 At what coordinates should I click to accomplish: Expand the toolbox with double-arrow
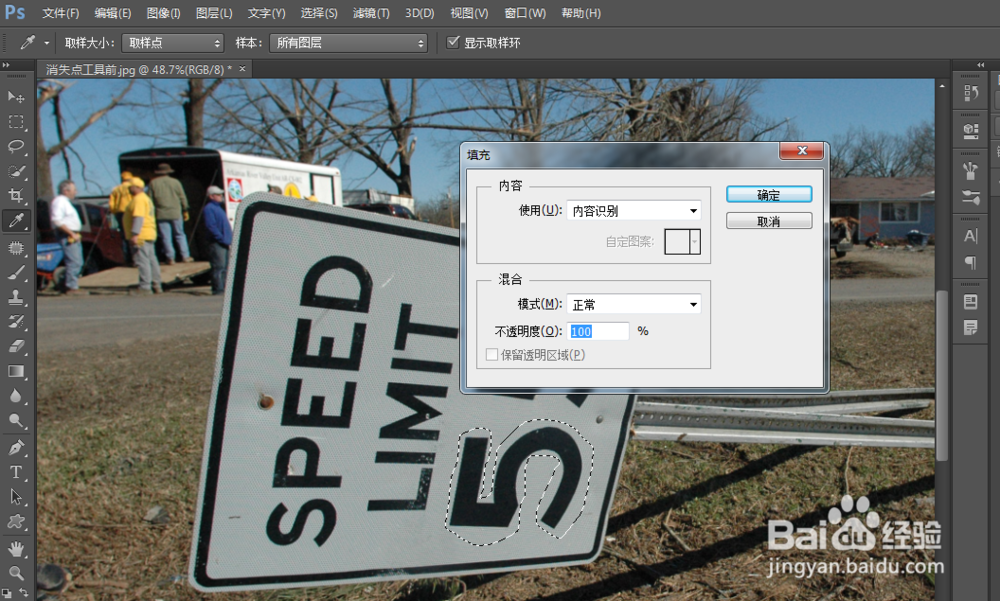tap(6, 65)
